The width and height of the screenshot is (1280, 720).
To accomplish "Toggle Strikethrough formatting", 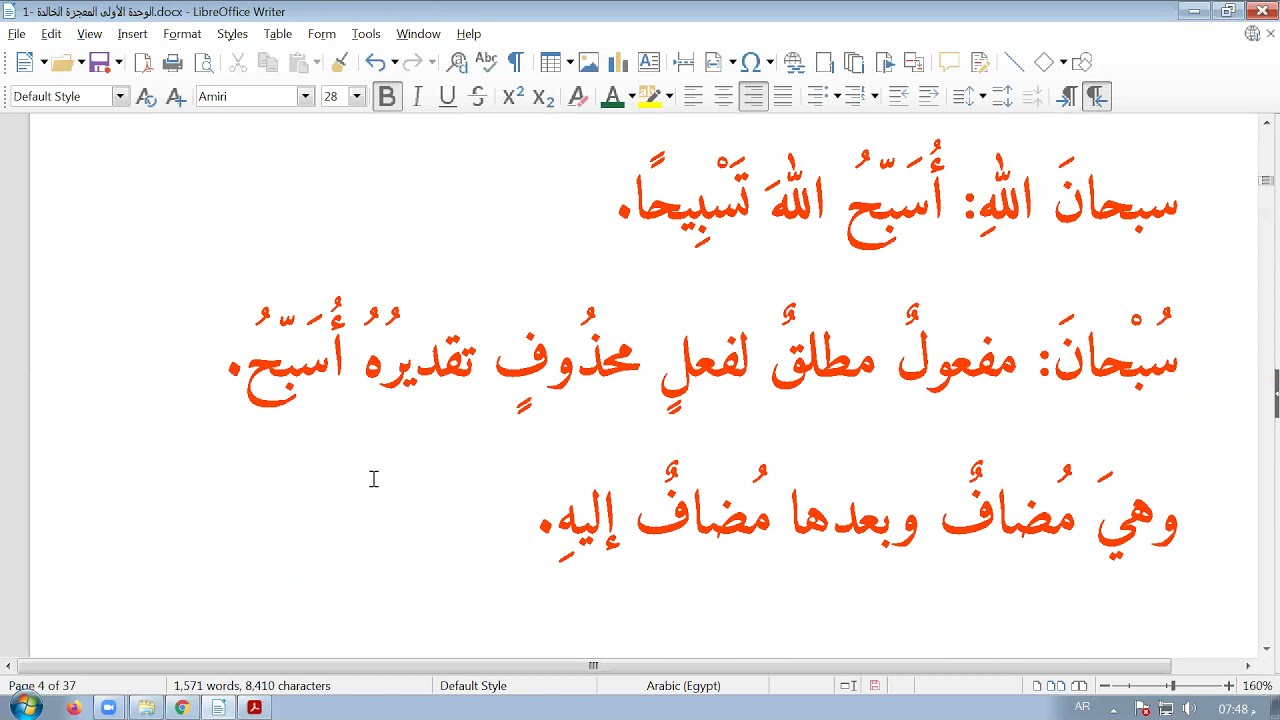I will pos(478,96).
